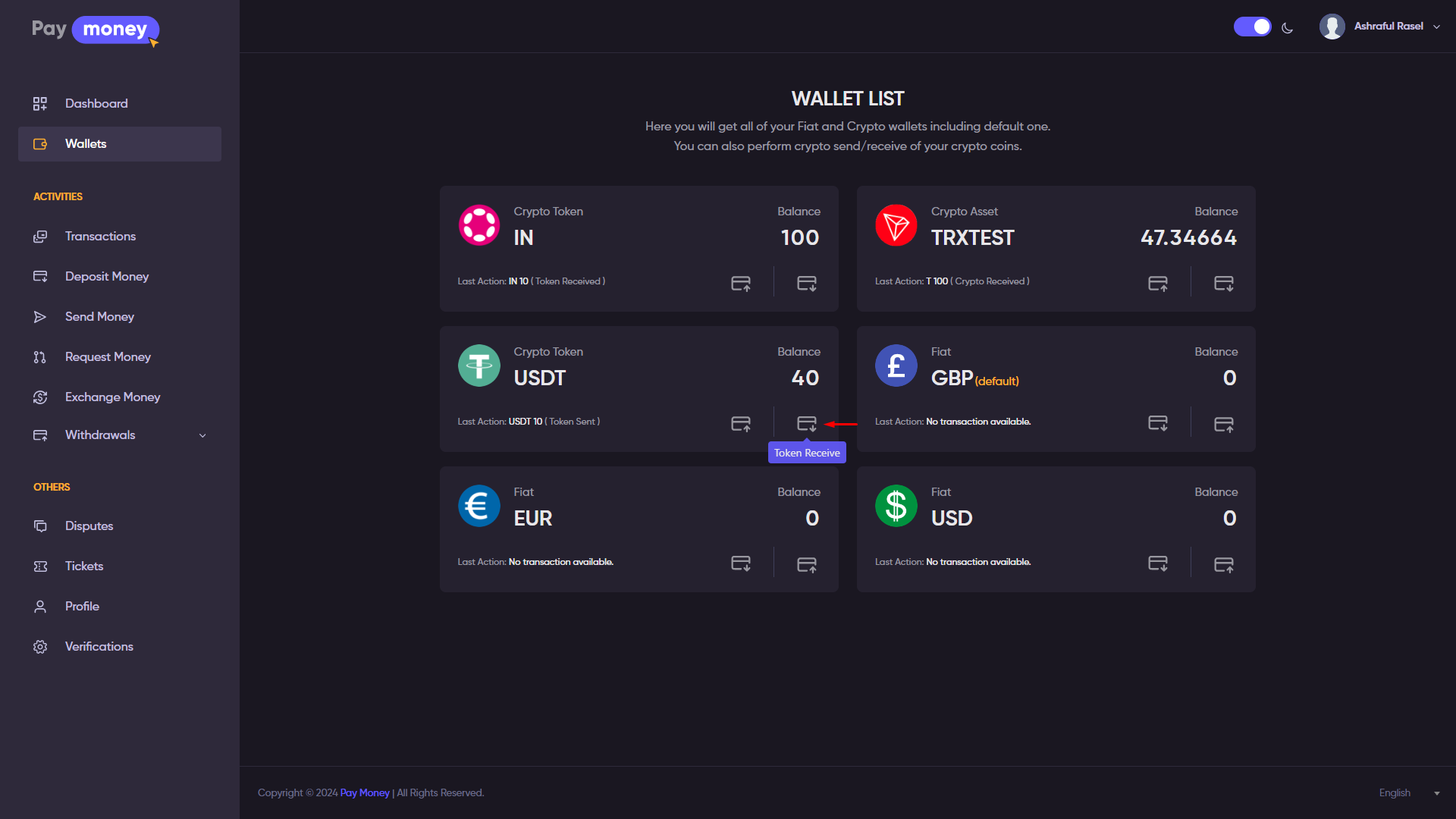The height and width of the screenshot is (819, 1456).
Task: Click the USD wallet deposit icon
Action: coord(1157,563)
